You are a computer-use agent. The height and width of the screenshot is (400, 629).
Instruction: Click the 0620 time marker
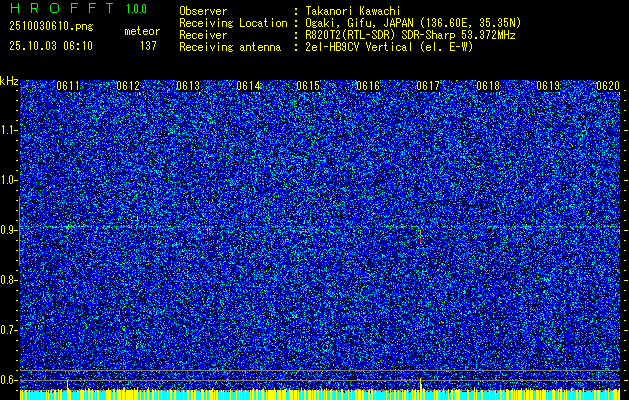(x=608, y=86)
